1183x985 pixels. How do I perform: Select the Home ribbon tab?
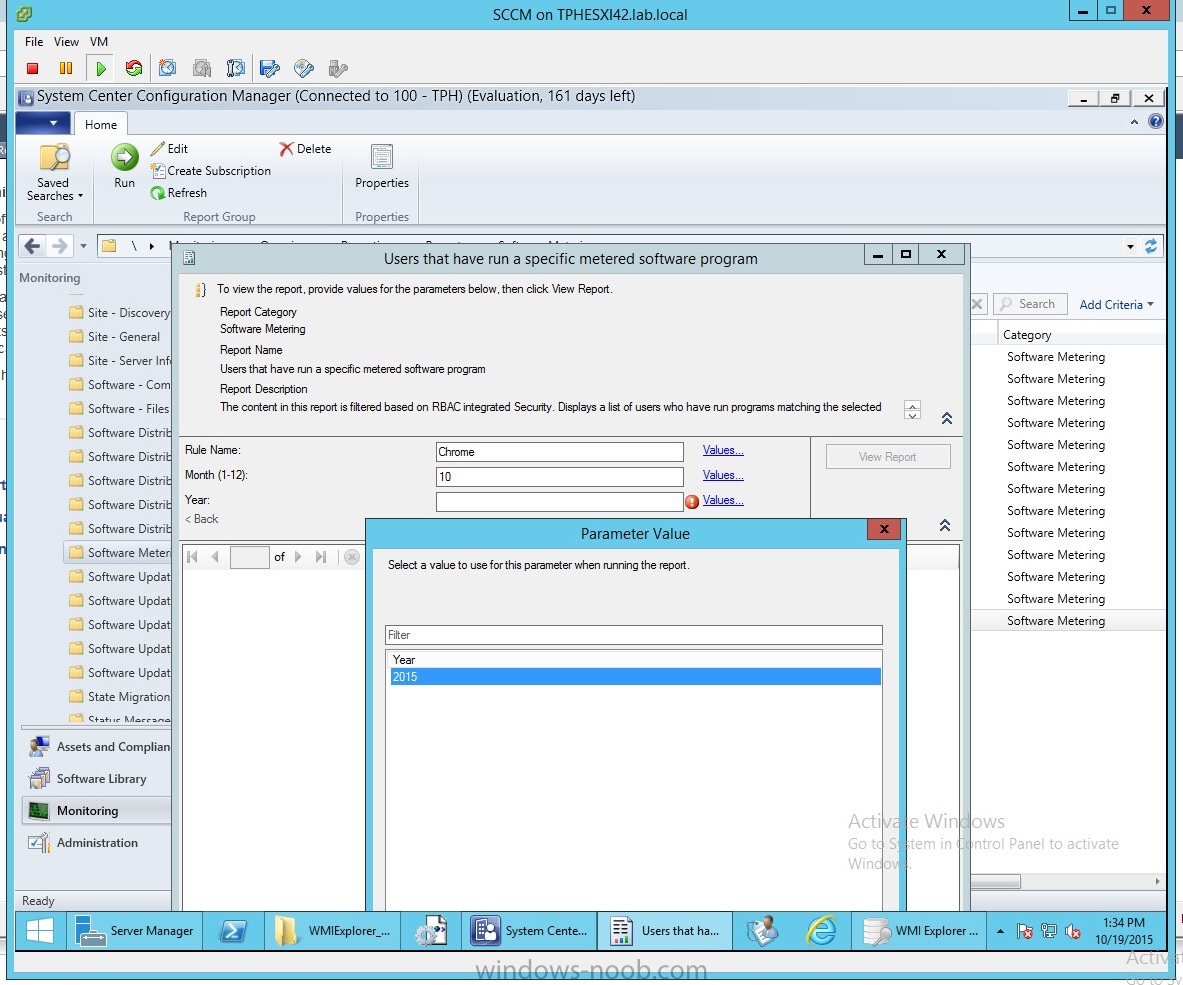coord(100,124)
